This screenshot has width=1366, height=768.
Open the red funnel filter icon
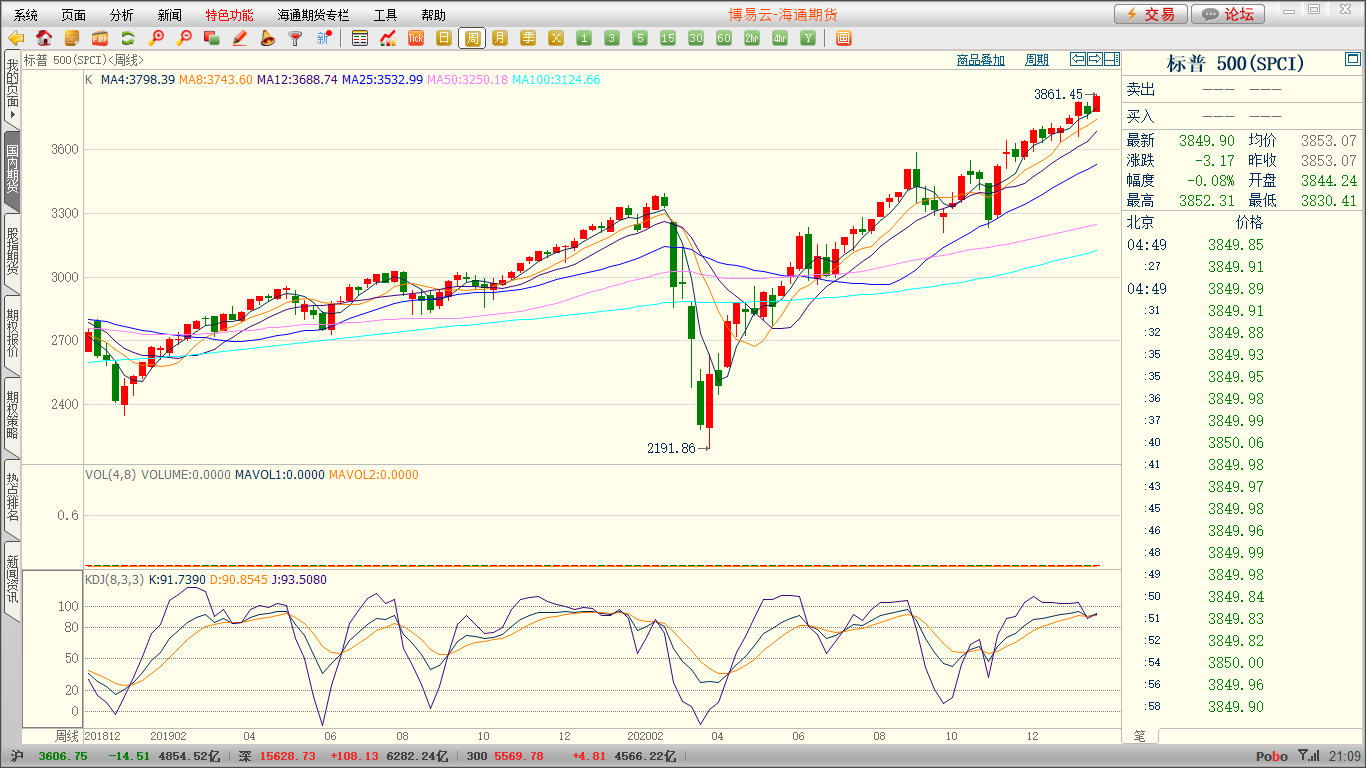[x=295, y=39]
